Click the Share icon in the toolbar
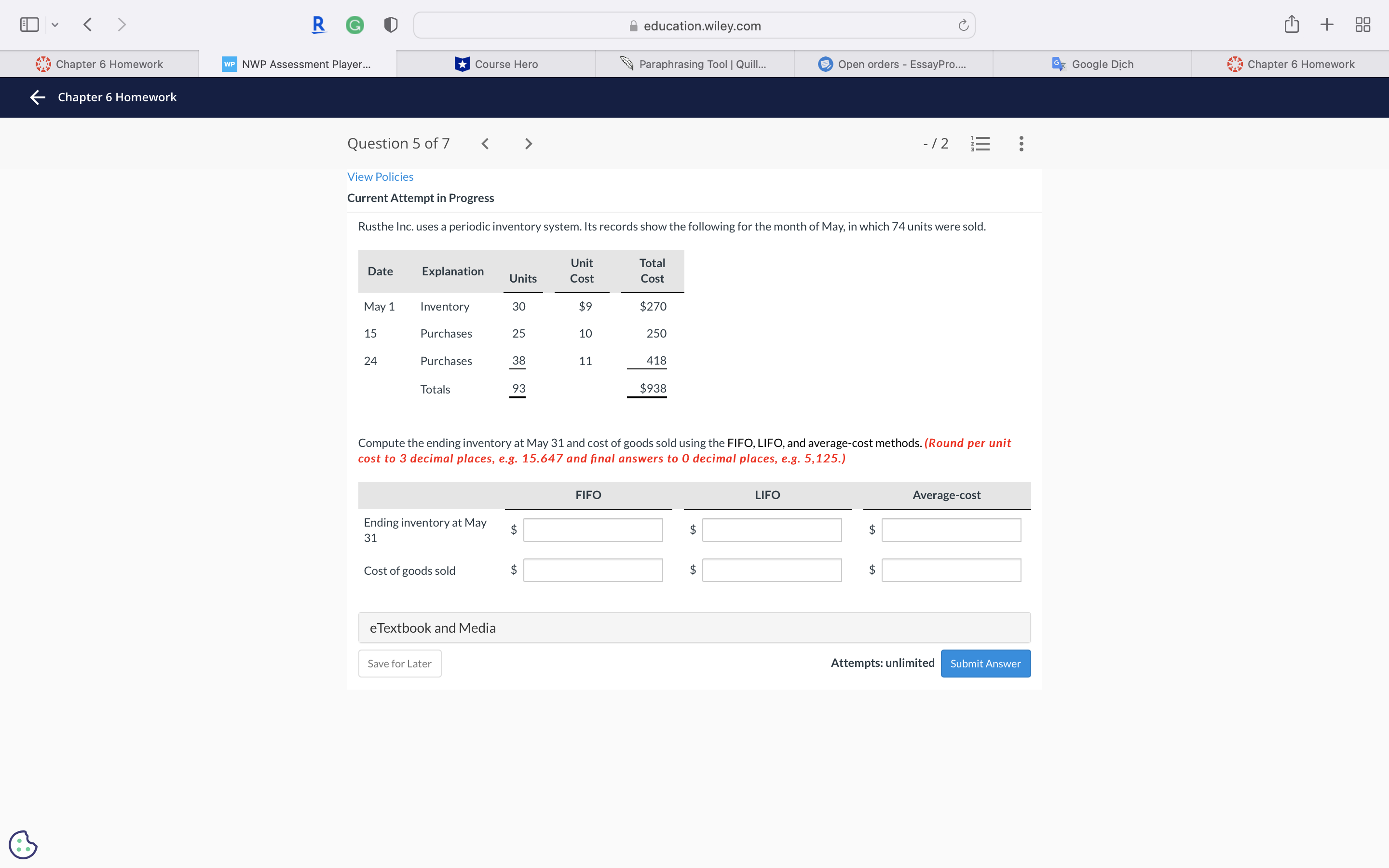This screenshot has width=1389, height=868. (x=1292, y=25)
